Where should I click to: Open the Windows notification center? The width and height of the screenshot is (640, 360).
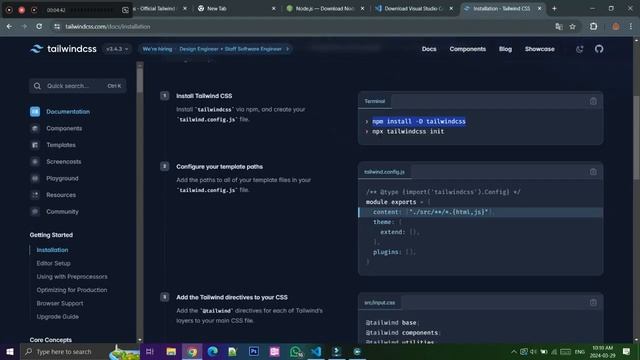(x=626, y=351)
